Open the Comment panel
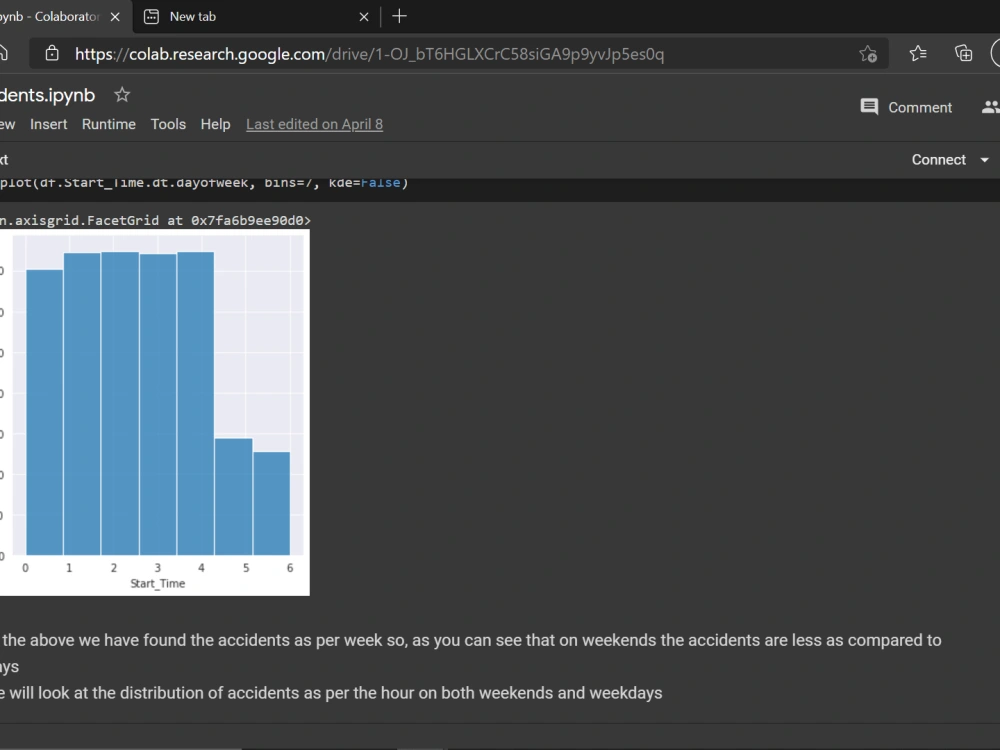1000x750 pixels. pos(906,107)
